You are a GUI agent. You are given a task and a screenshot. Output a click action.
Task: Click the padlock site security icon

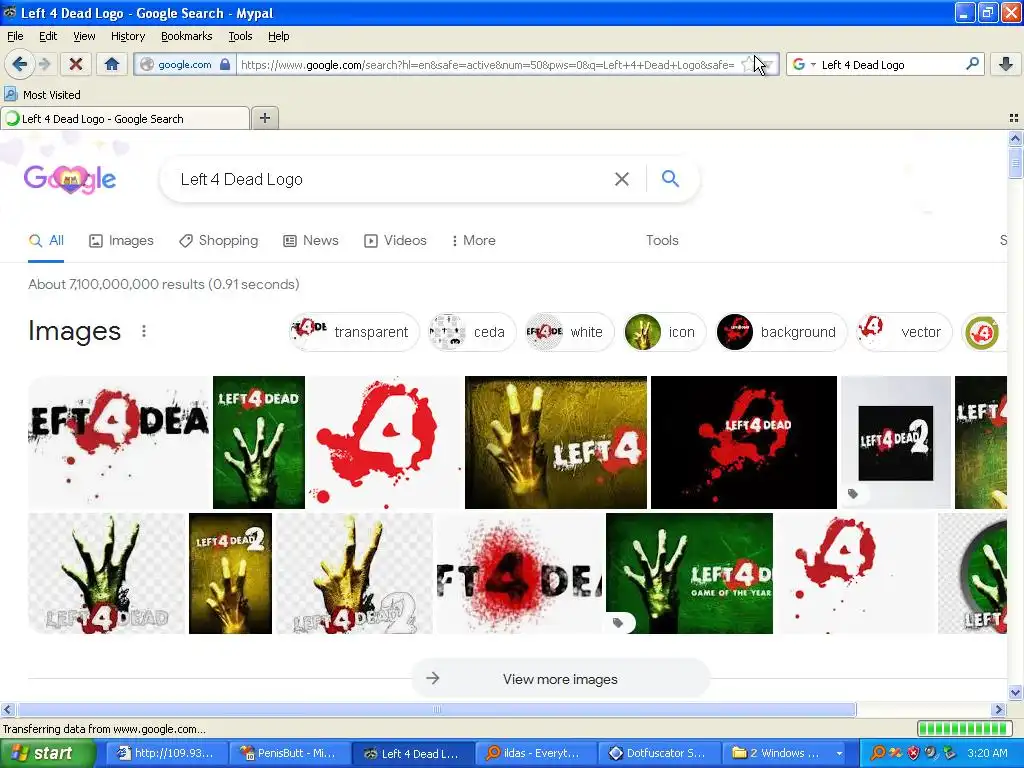(225, 64)
